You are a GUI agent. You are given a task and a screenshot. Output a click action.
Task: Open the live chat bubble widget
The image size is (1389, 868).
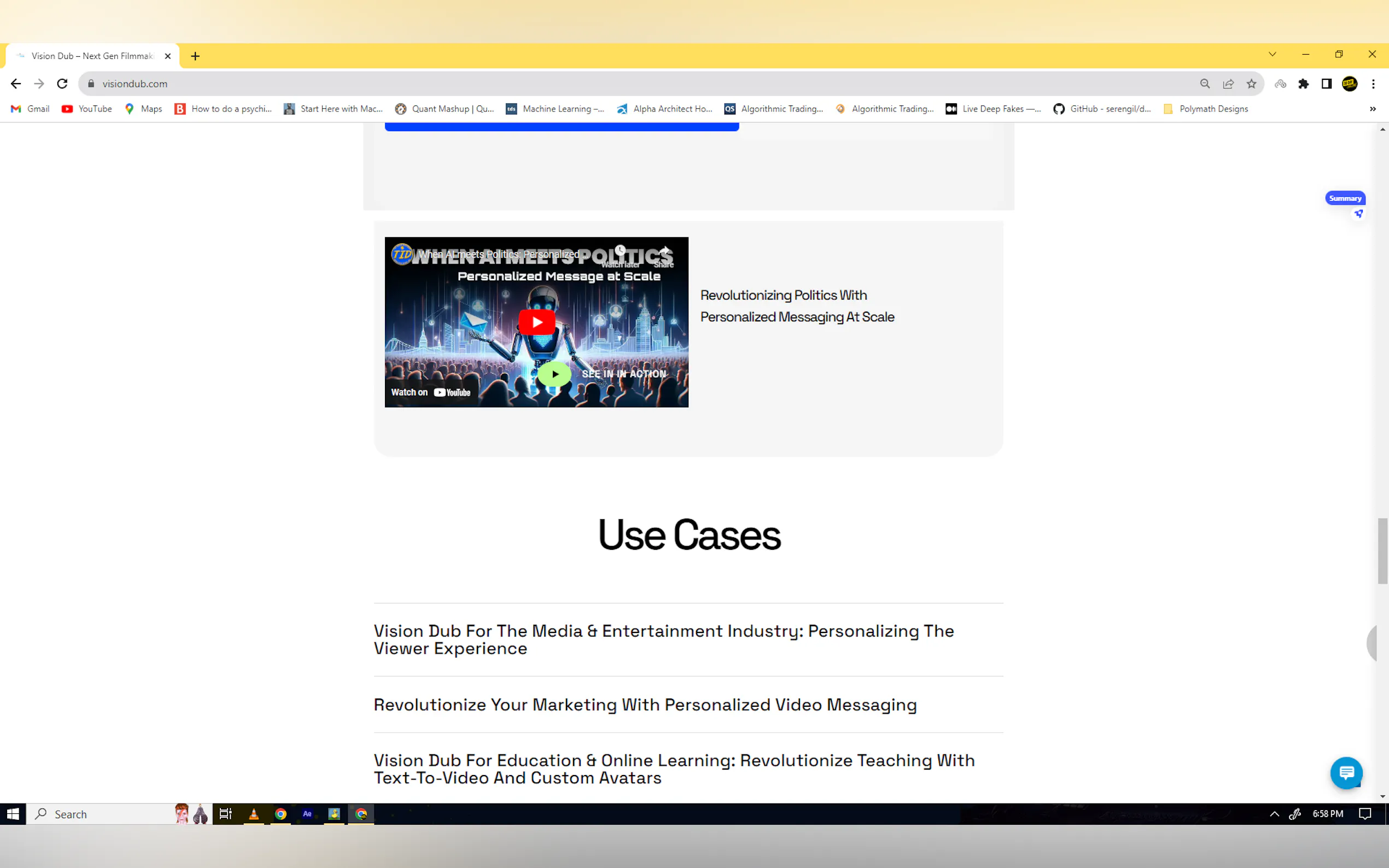pyautogui.click(x=1345, y=772)
